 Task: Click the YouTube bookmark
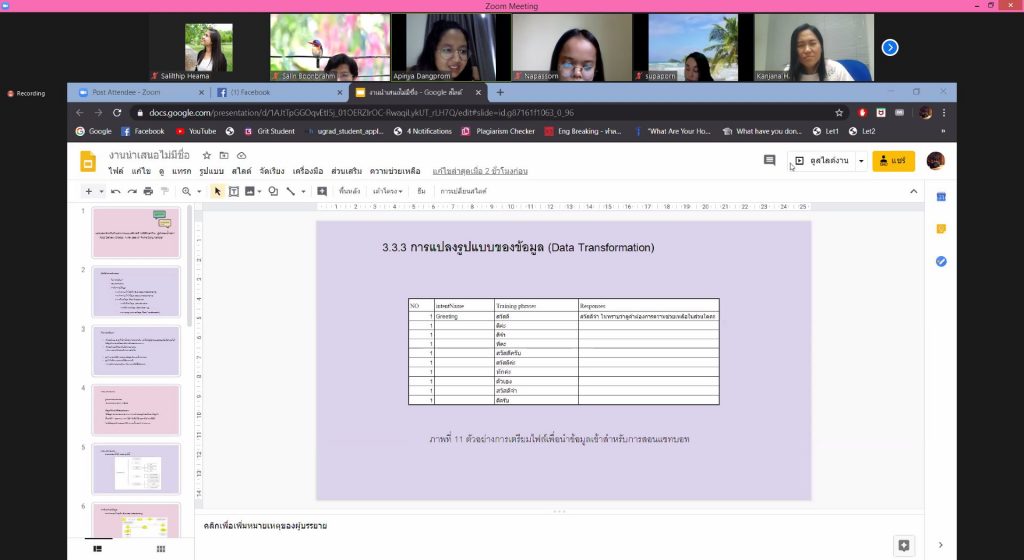click(196, 131)
